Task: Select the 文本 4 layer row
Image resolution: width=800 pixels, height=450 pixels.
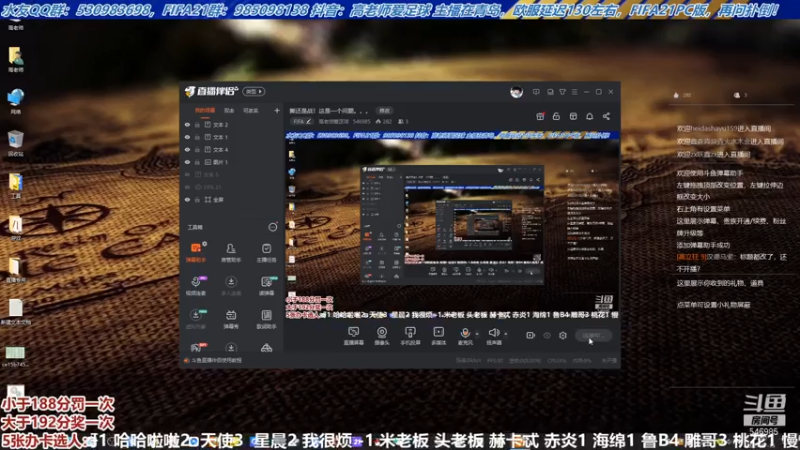Action: [232, 149]
